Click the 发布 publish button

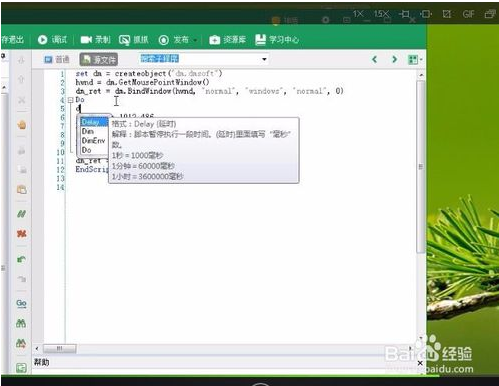(x=174, y=40)
